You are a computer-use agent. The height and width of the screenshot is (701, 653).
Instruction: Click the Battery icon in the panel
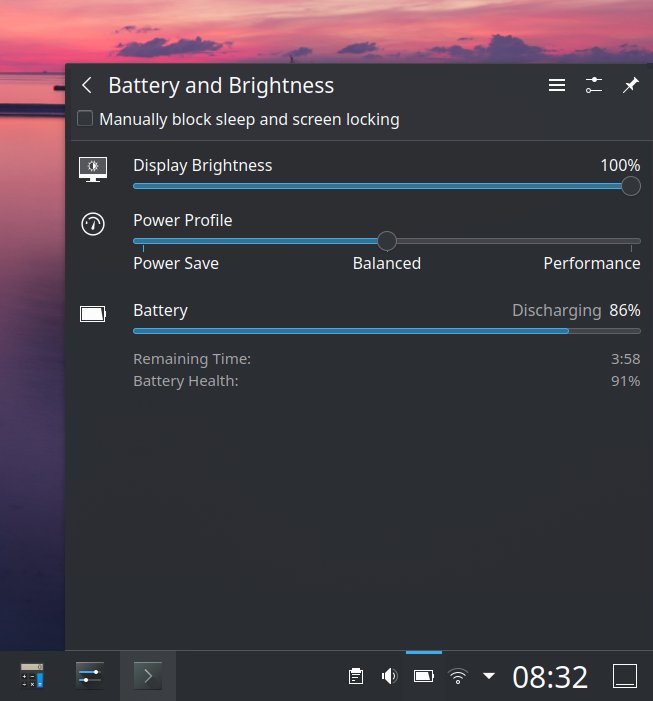[93, 314]
